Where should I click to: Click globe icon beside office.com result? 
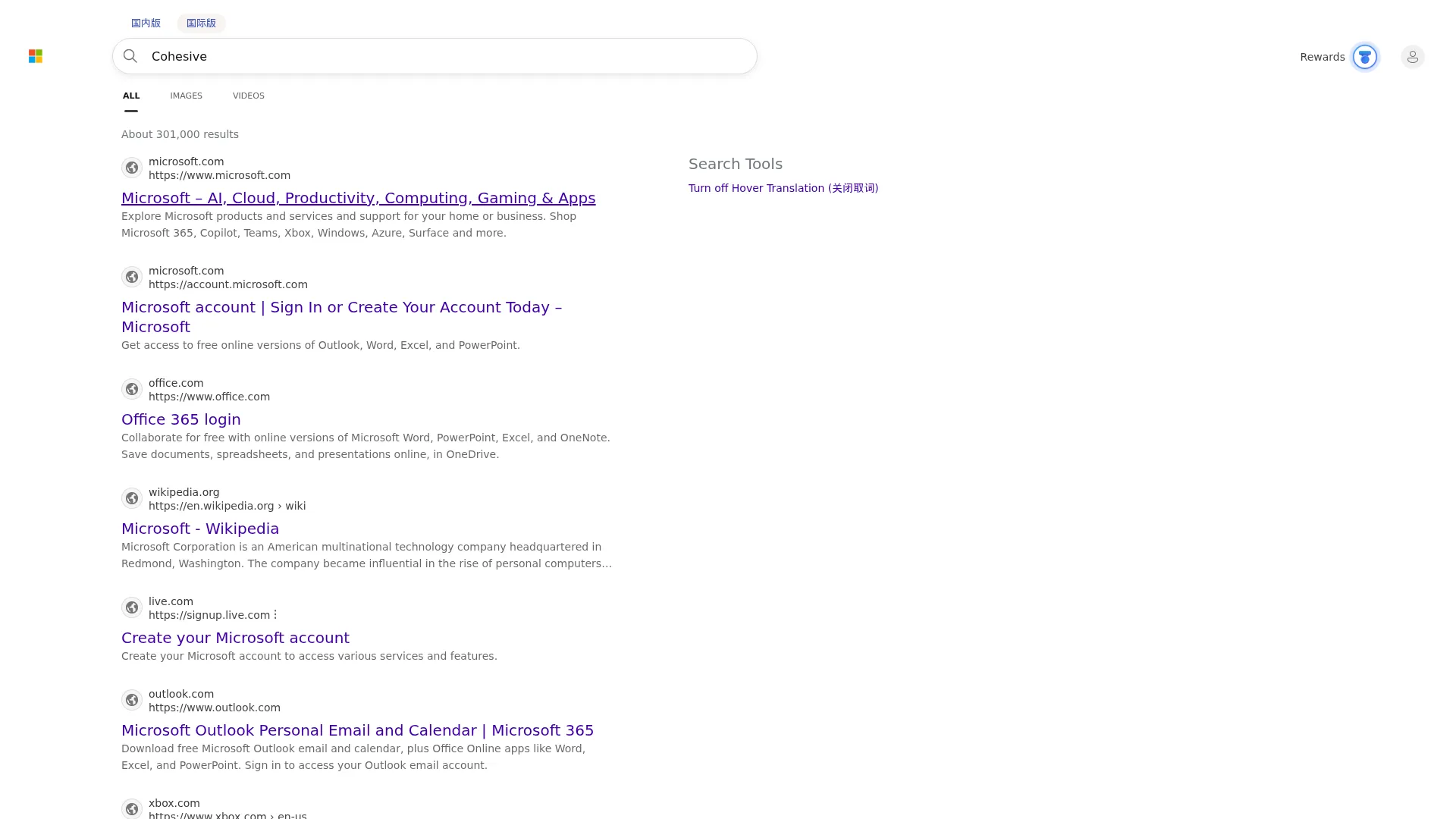pos(132,389)
